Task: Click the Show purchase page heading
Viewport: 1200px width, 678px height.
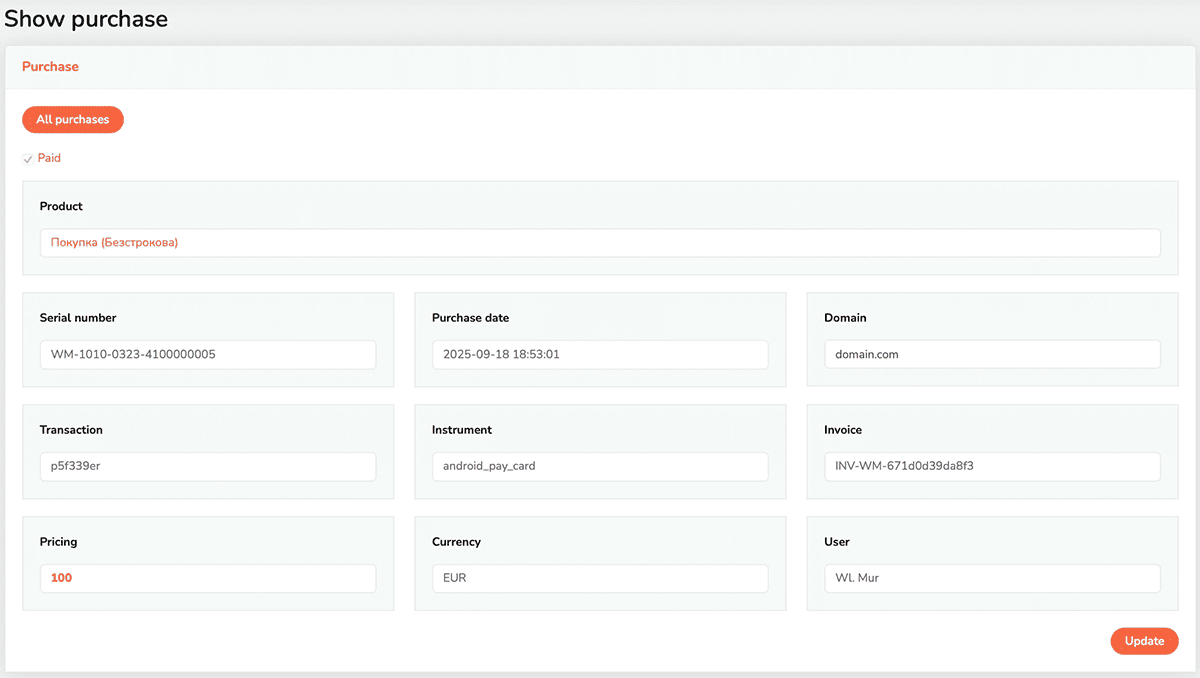Action: 86,19
